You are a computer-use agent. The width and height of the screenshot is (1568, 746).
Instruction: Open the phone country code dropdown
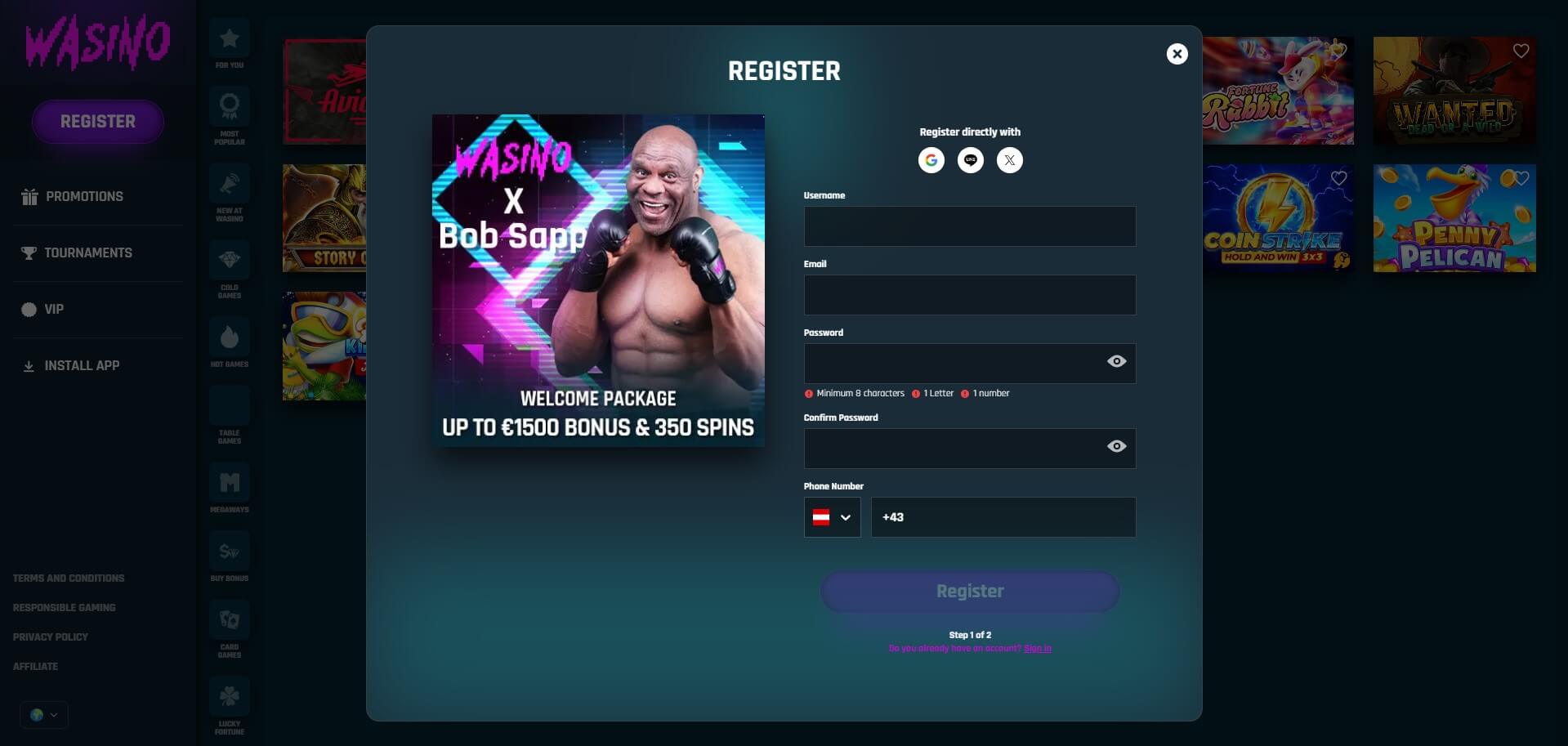(x=832, y=517)
